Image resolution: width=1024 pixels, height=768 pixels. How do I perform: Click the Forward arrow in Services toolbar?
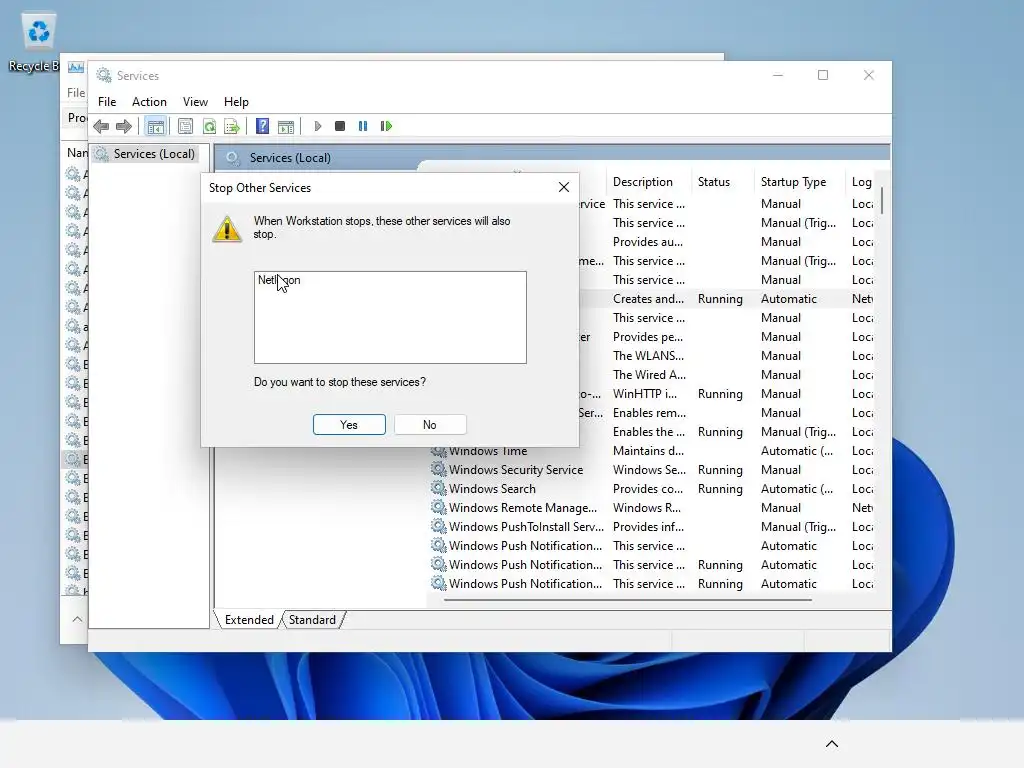[x=123, y=126]
